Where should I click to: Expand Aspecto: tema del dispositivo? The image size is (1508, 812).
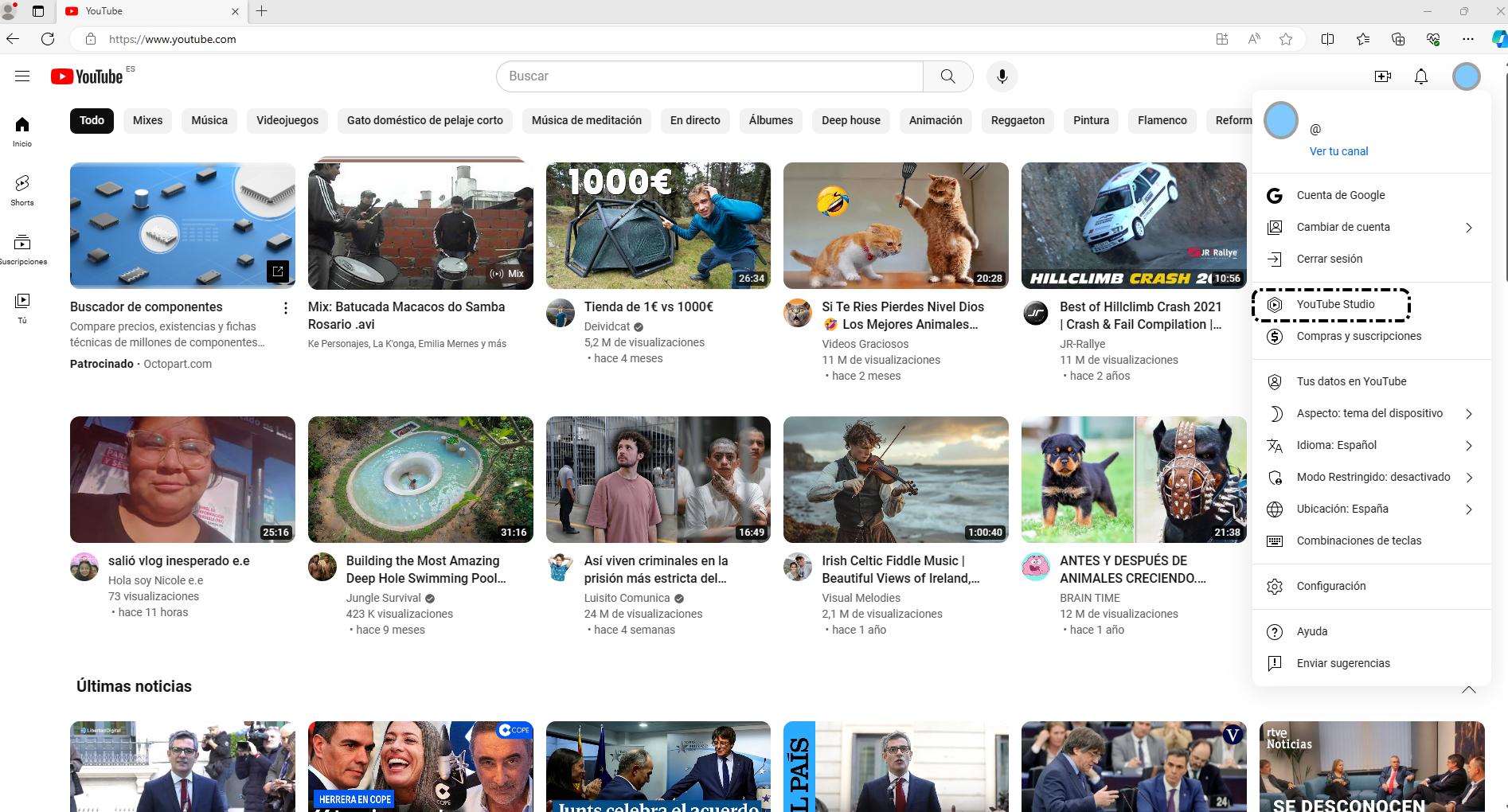click(1469, 414)
